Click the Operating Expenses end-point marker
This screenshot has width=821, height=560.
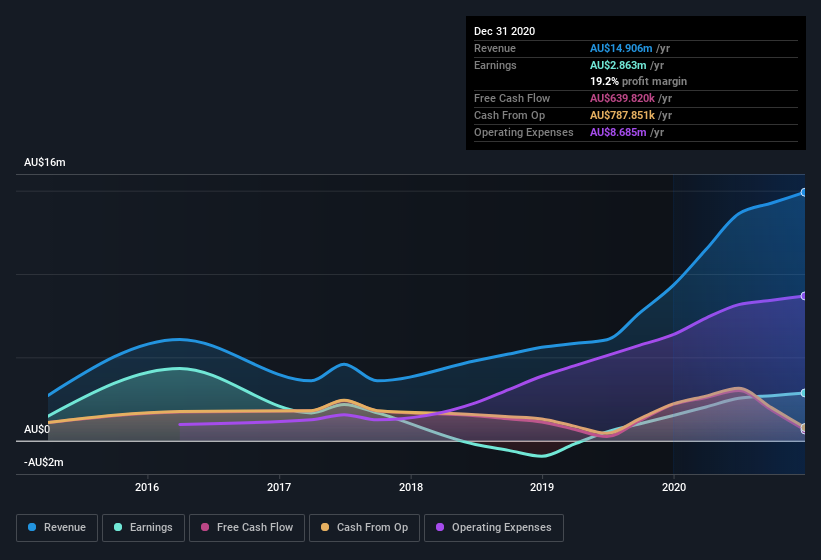tap(804, 296)
